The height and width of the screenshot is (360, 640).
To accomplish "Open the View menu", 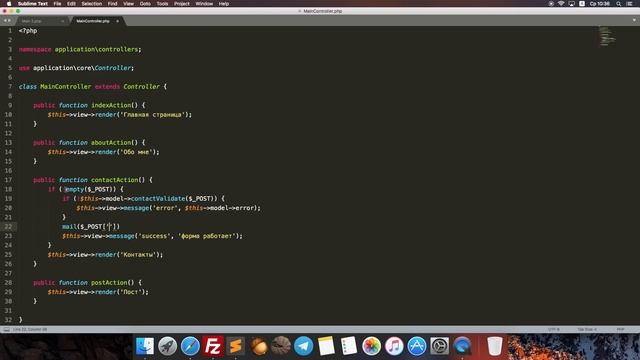I will (x=129, y=4).
